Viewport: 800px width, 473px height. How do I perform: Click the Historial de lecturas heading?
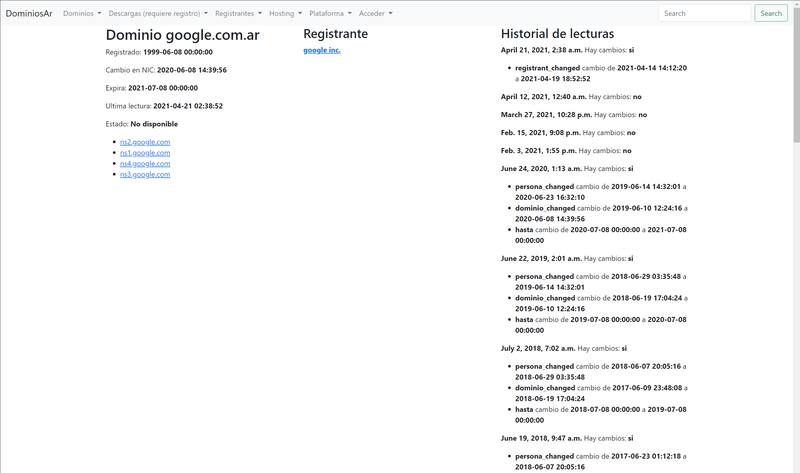click(557, 34)
